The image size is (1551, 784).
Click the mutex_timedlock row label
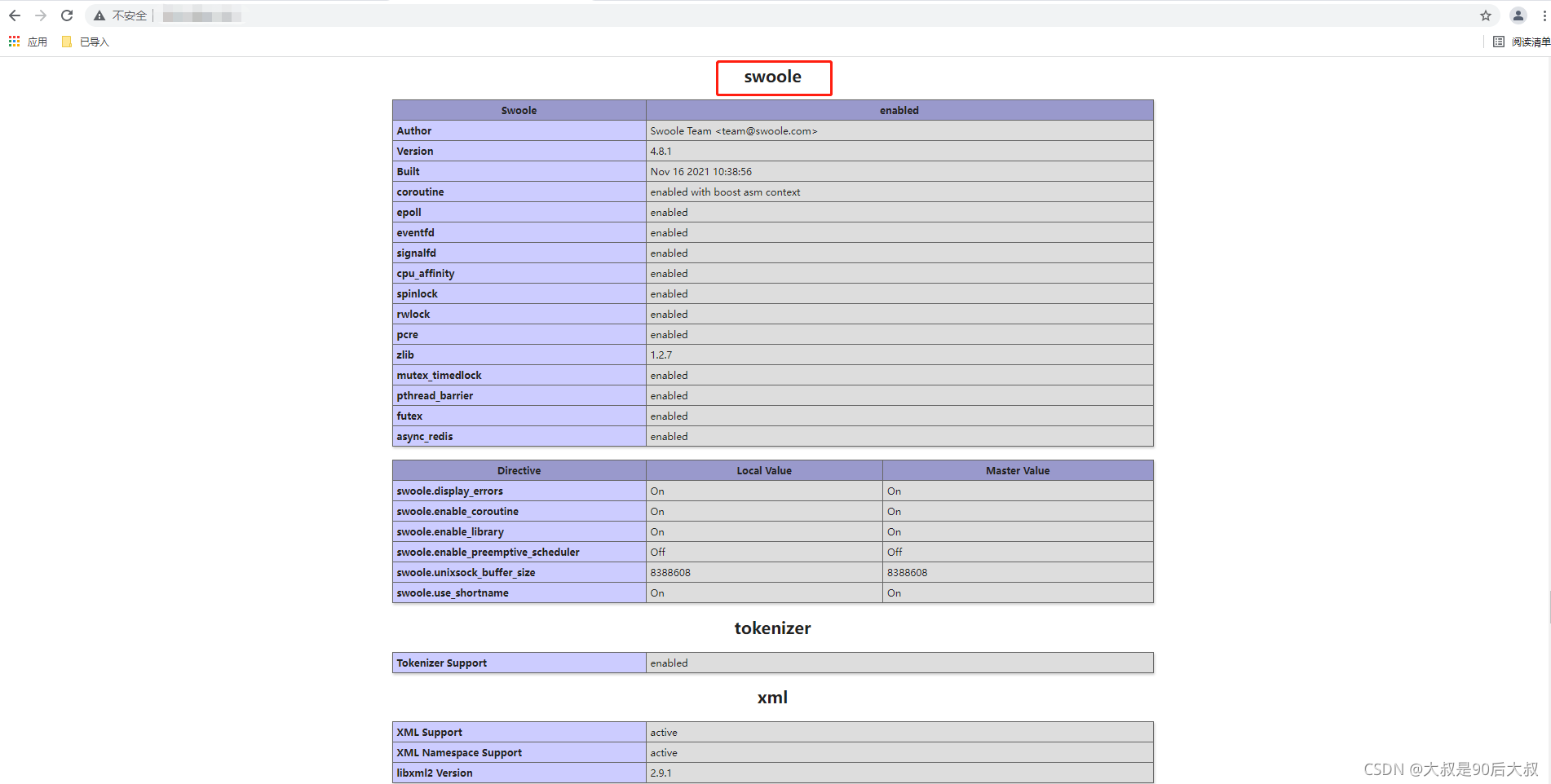click(x=440, y=375)
